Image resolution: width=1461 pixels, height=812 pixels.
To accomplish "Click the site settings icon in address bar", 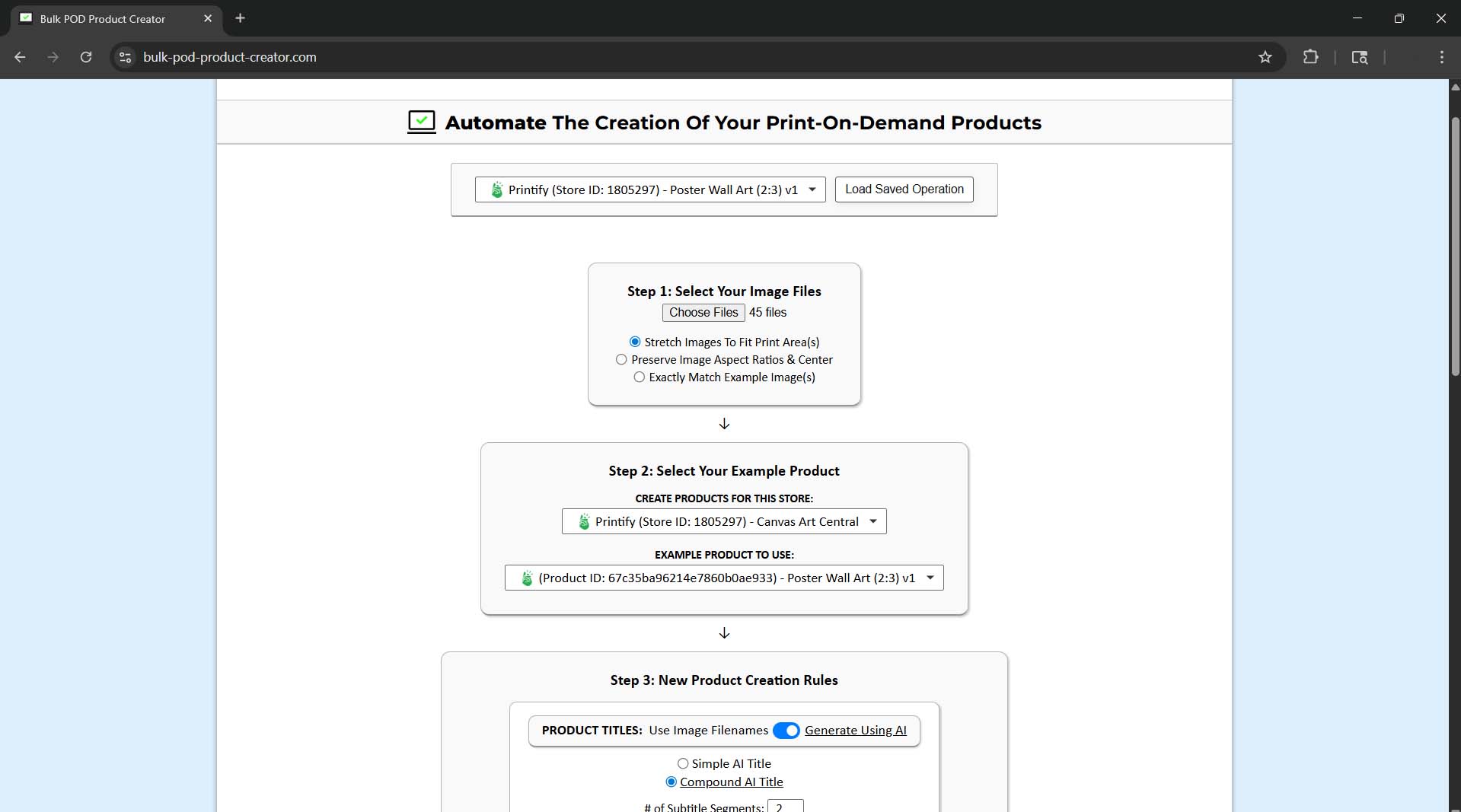I will (x=124, y=57).
